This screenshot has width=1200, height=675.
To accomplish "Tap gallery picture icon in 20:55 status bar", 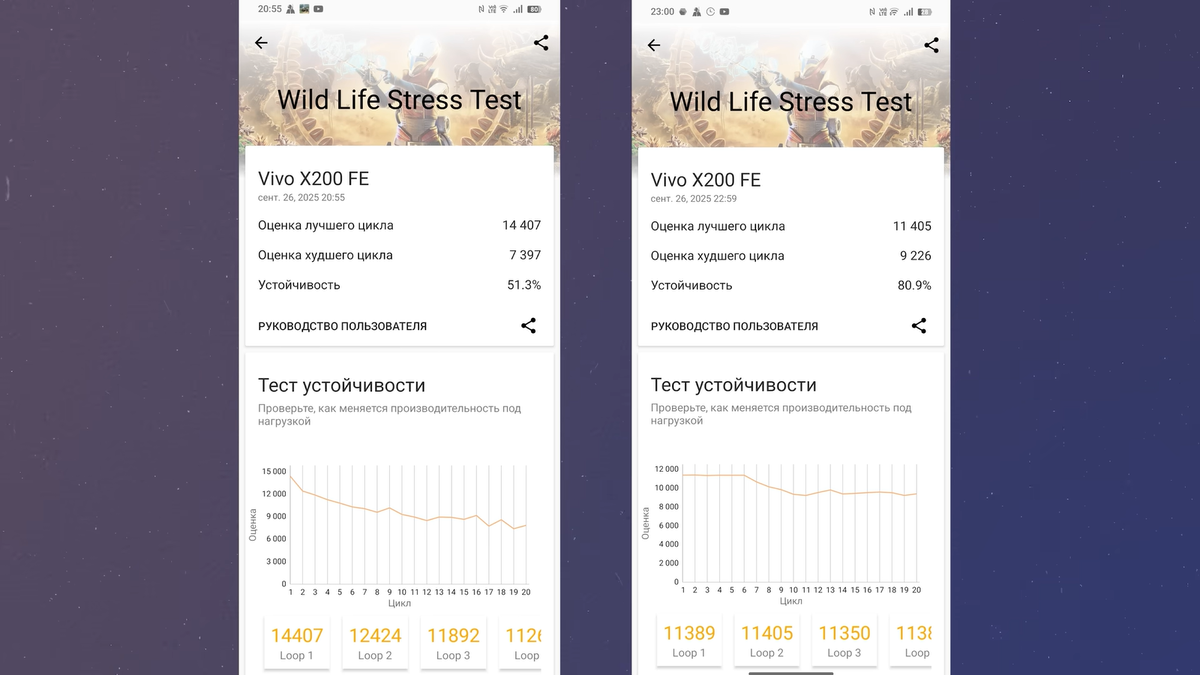I will point(304,9).
